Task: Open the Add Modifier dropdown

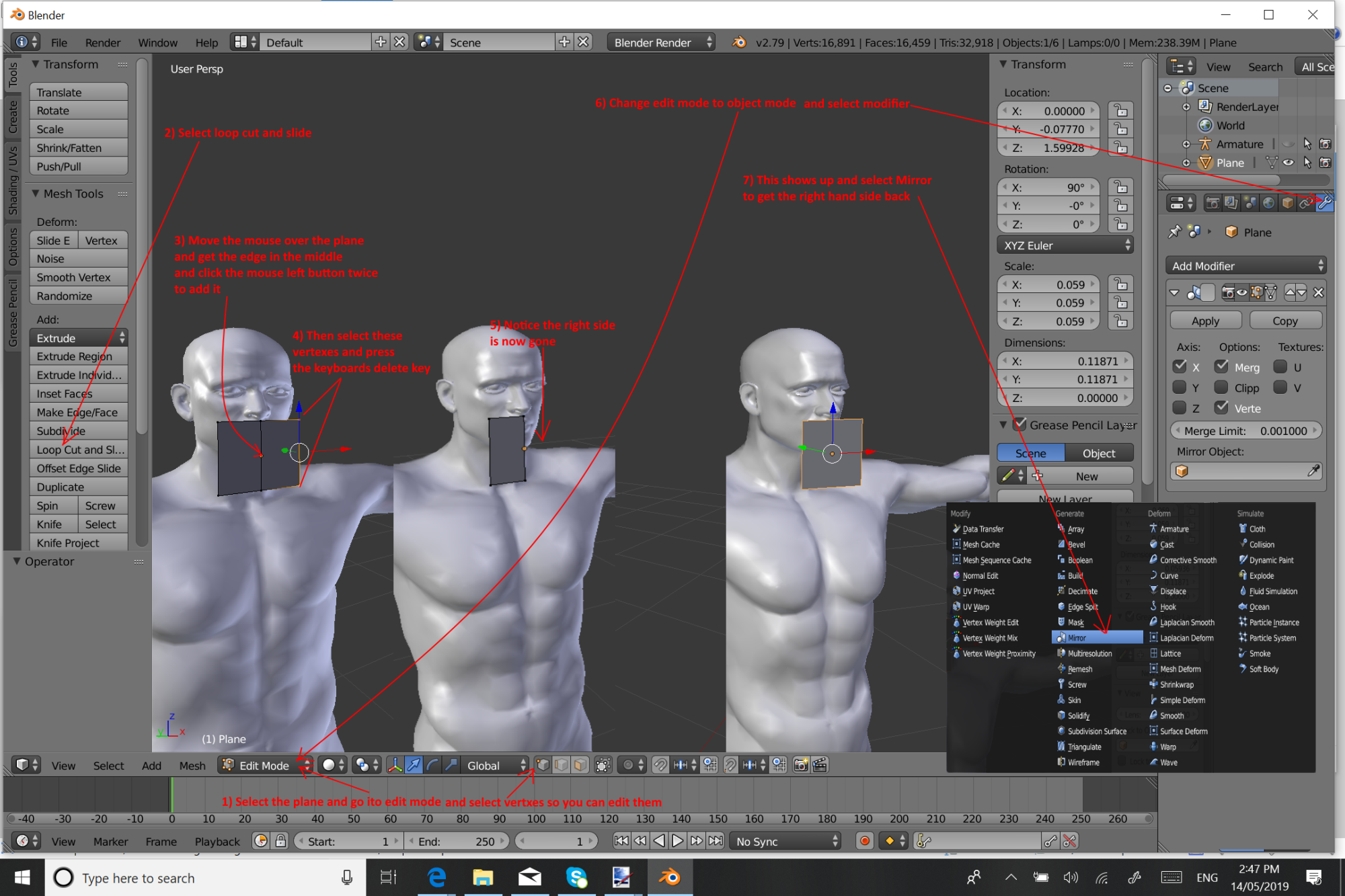Action: click(x=1246, y=266)
